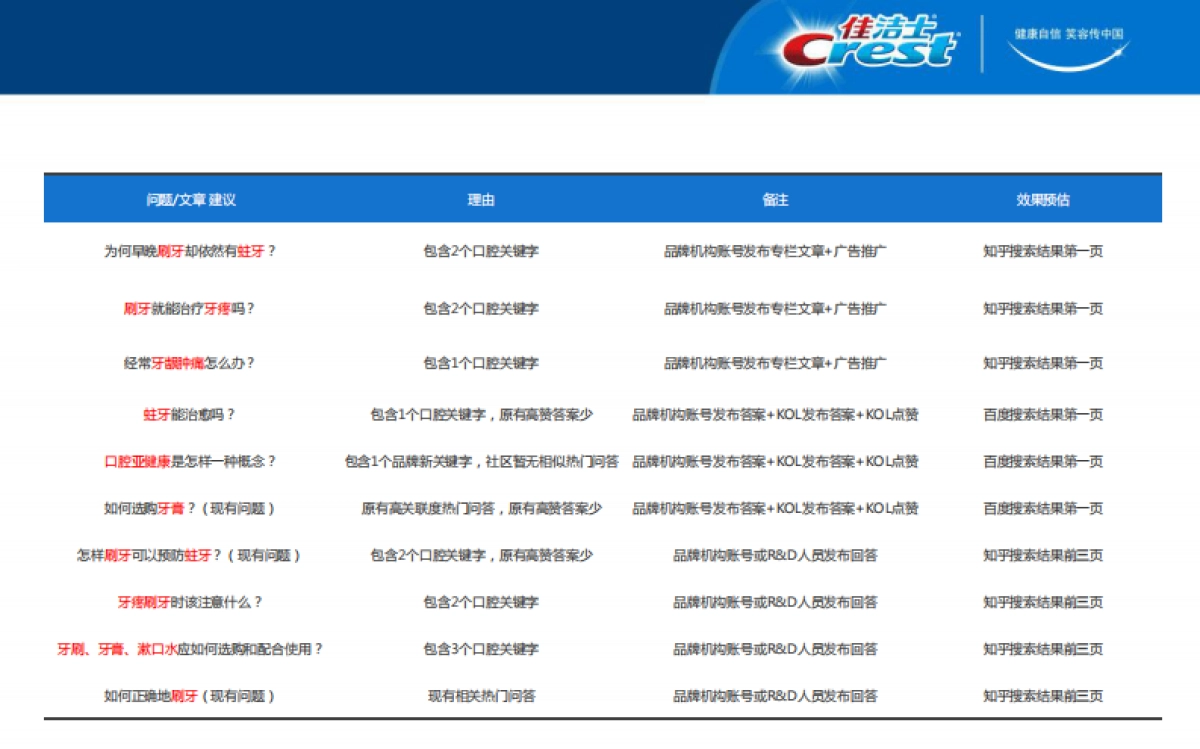The height and width of the screenshot is (749, 1200).
Task: Click the 蛀牙能治愈吗？ question
Action: click(190, 415)
